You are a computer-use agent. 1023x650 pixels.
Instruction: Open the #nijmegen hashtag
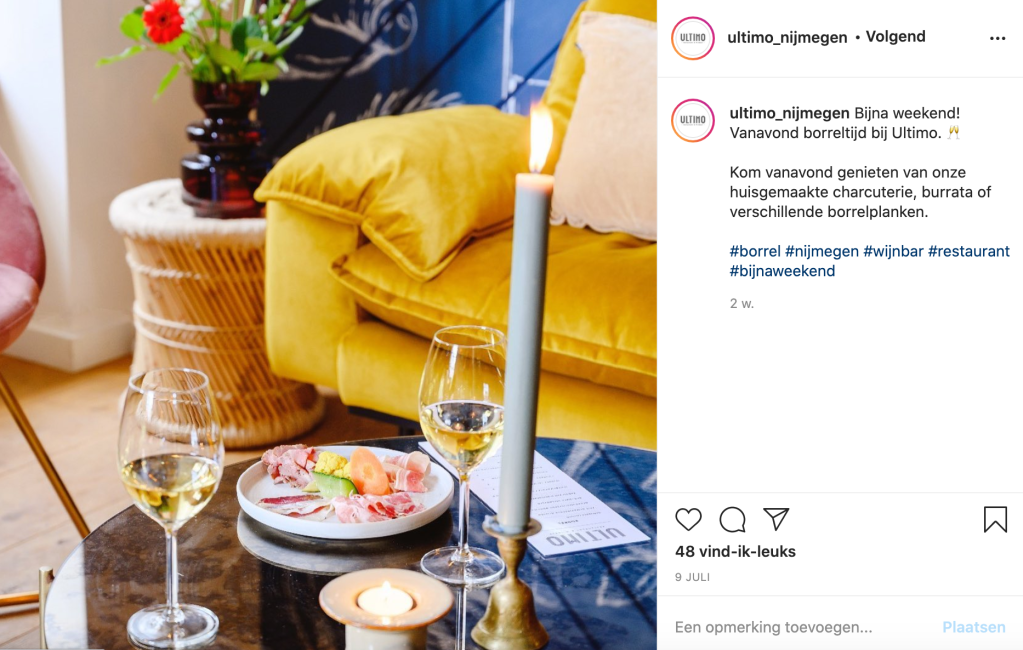point(822,251)
